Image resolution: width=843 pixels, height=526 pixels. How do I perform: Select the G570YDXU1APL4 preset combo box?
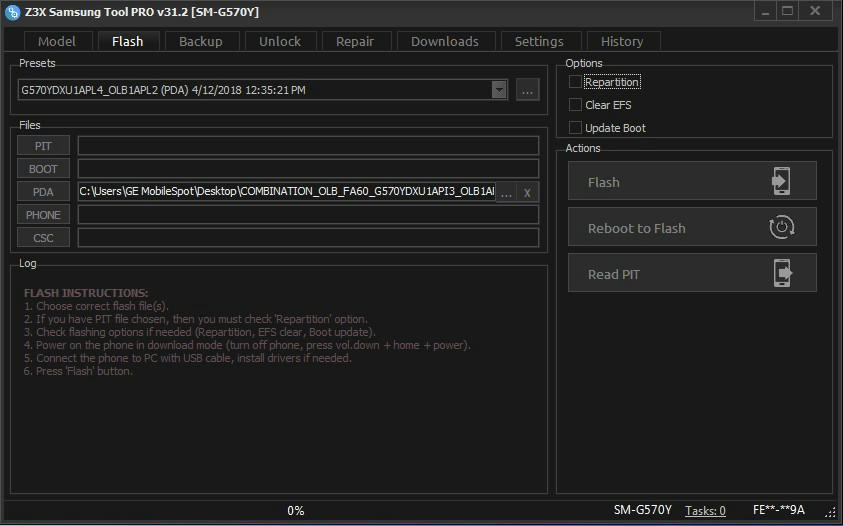click(262, 90)
